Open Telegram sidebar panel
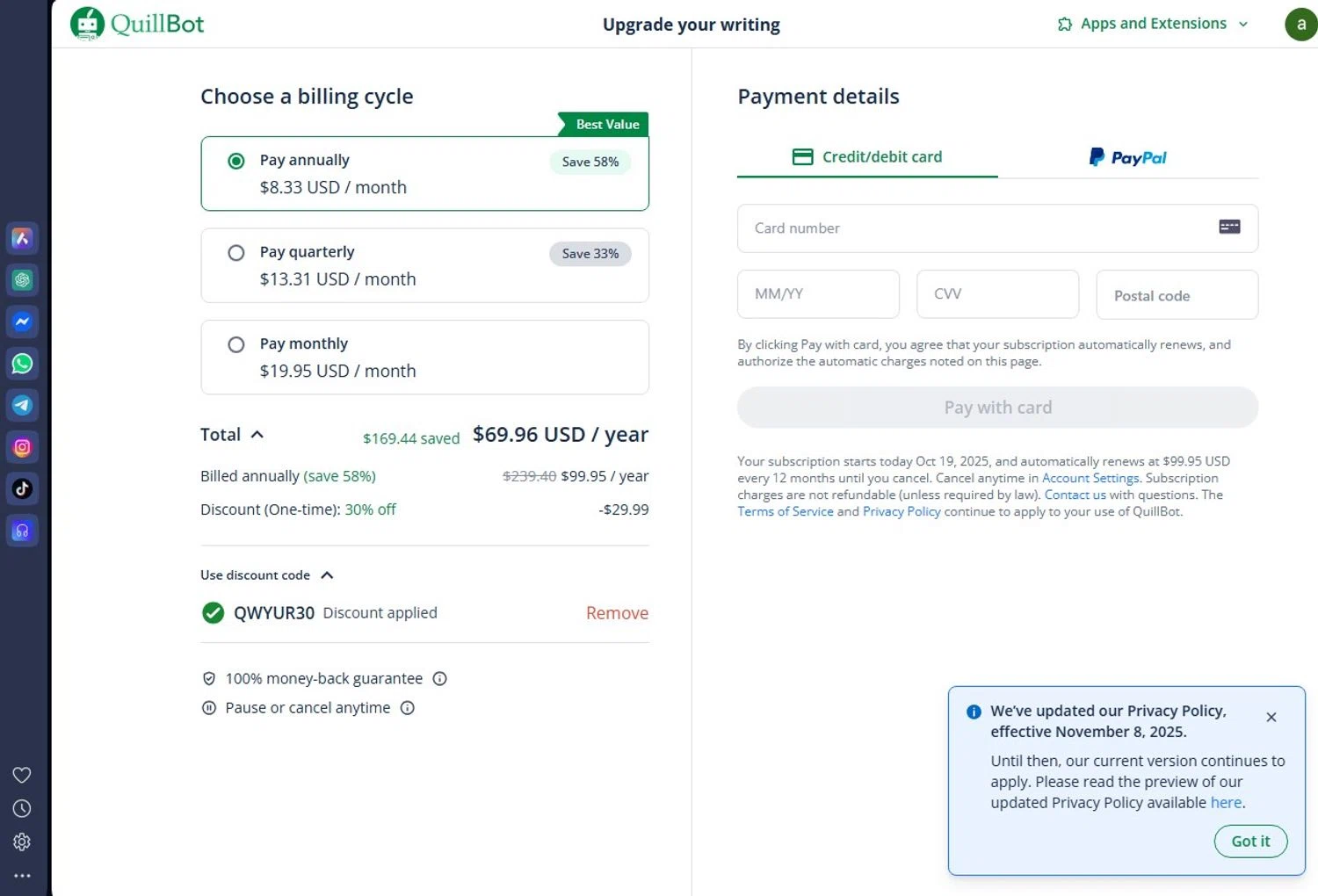 pyautogui.click(x=22, y=405)
